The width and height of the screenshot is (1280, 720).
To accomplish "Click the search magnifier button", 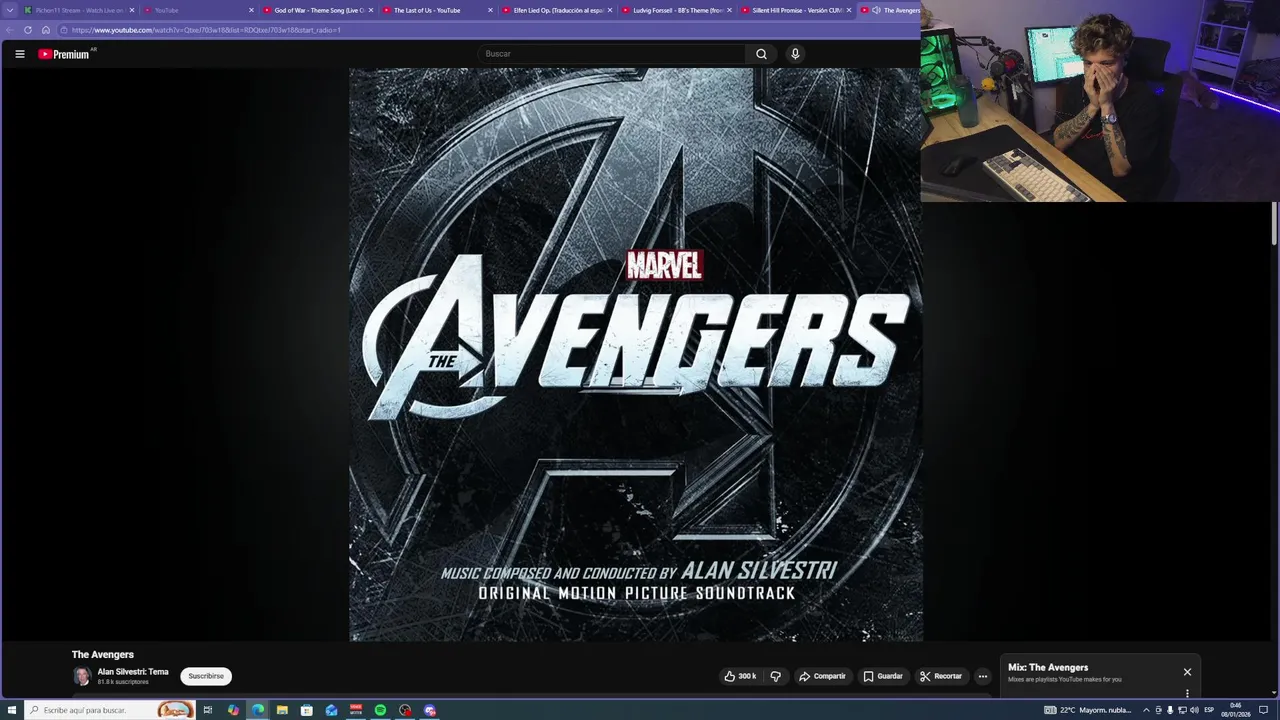I will tap(761, 54).
